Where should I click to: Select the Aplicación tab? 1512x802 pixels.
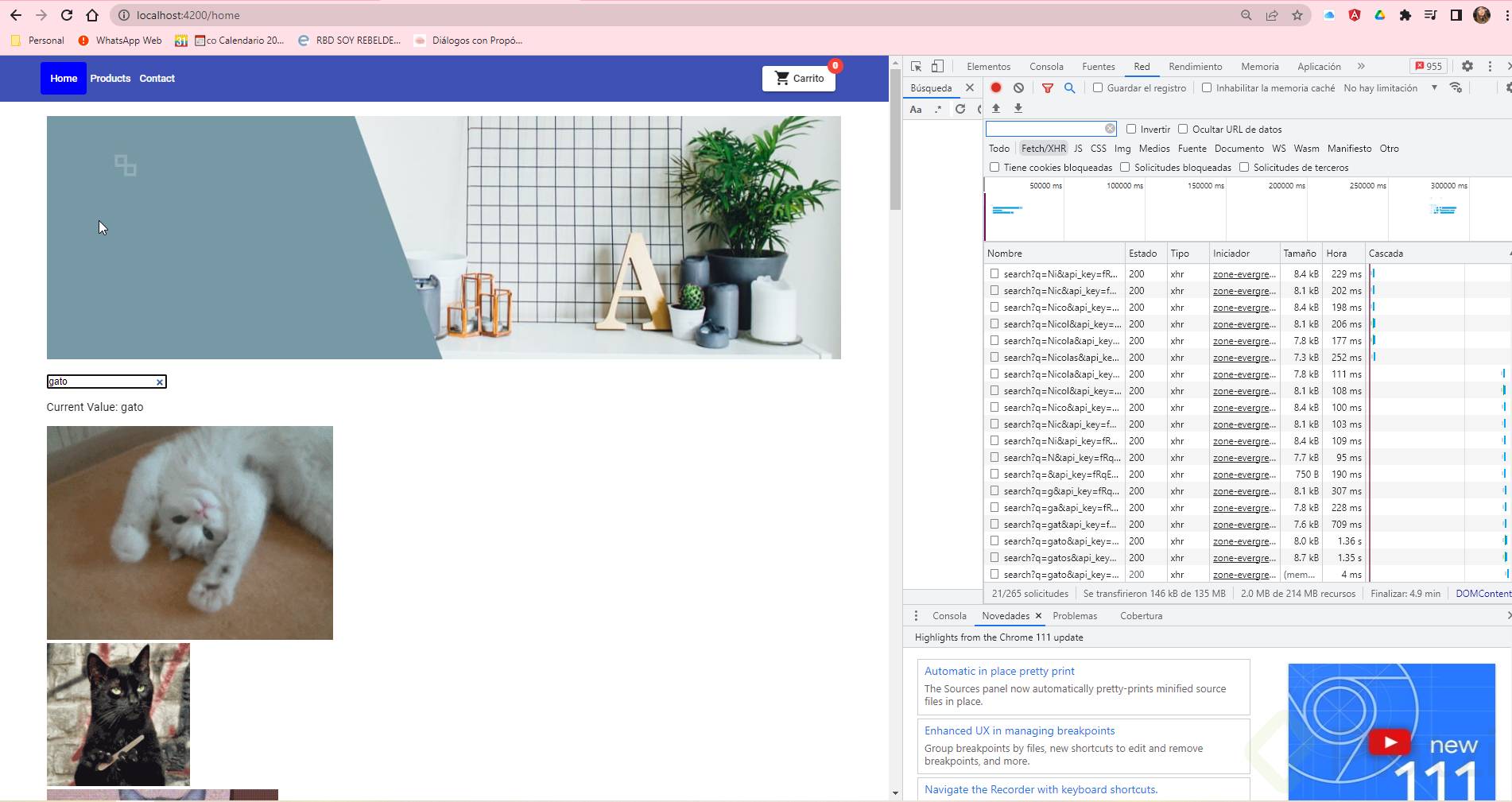click(x=1319, y=67)
